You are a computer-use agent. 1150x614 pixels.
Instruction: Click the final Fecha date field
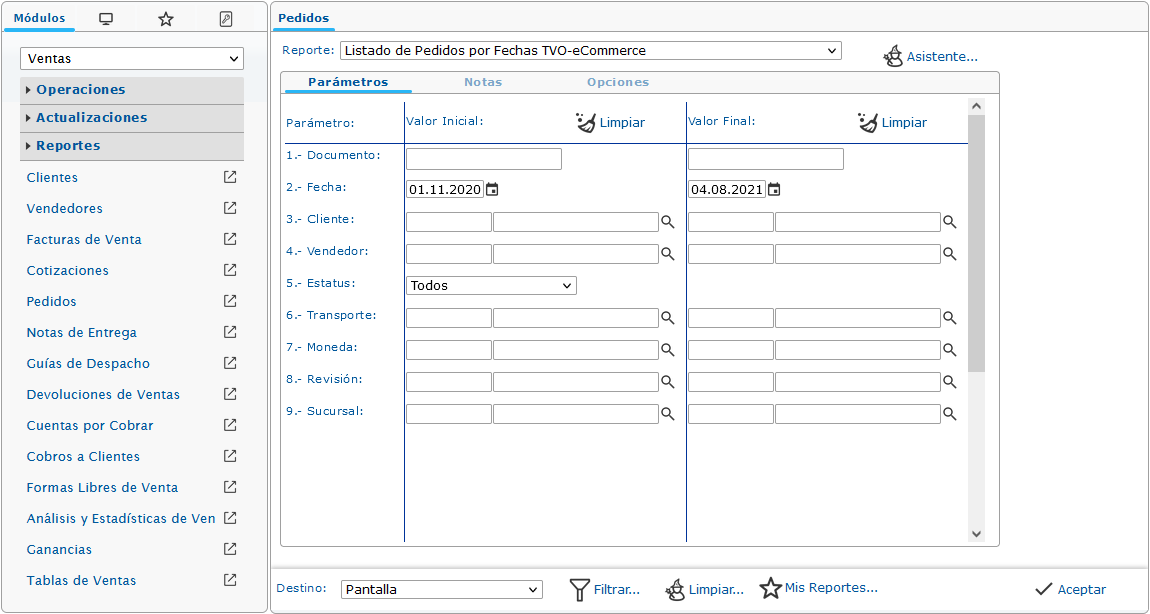tap(727, 189)
